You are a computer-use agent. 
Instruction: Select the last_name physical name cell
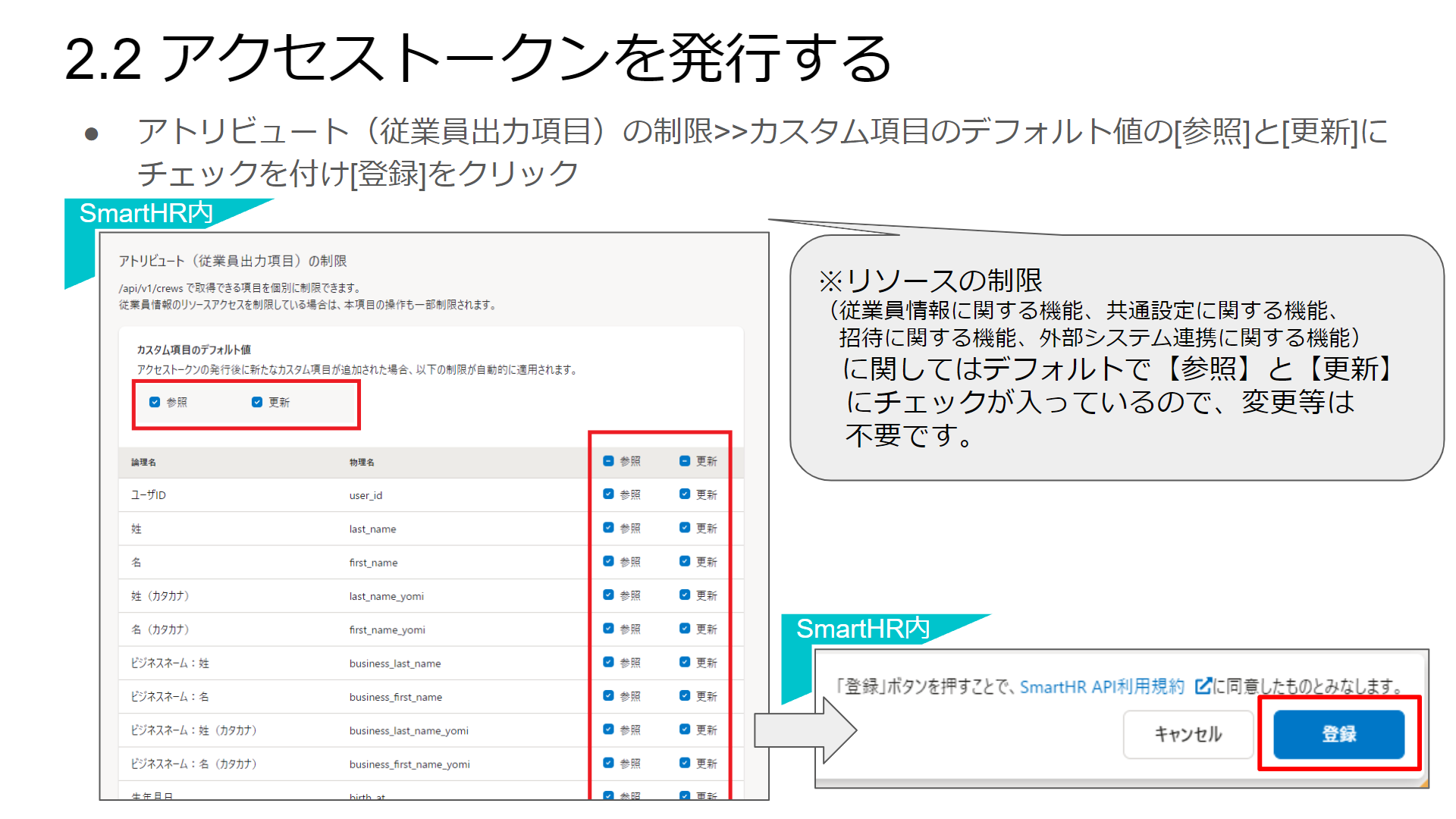tap(372, 529)
